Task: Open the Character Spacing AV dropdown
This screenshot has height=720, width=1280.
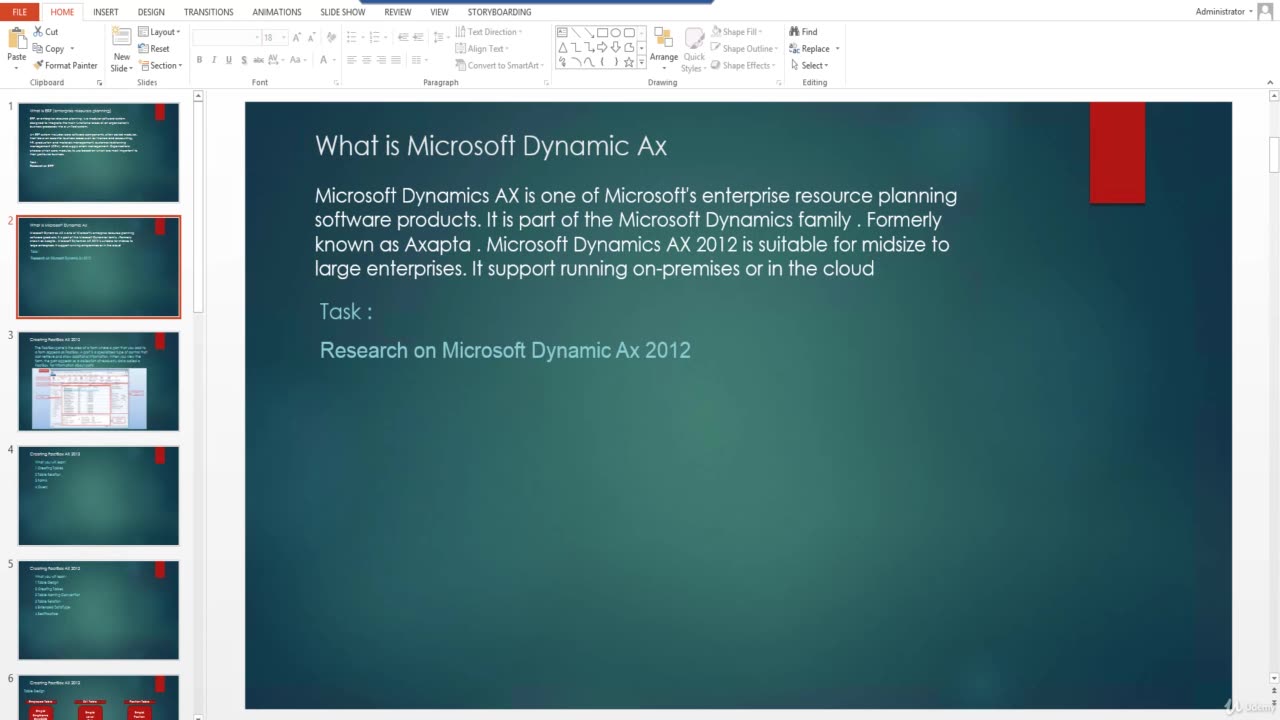Action: 276,60
